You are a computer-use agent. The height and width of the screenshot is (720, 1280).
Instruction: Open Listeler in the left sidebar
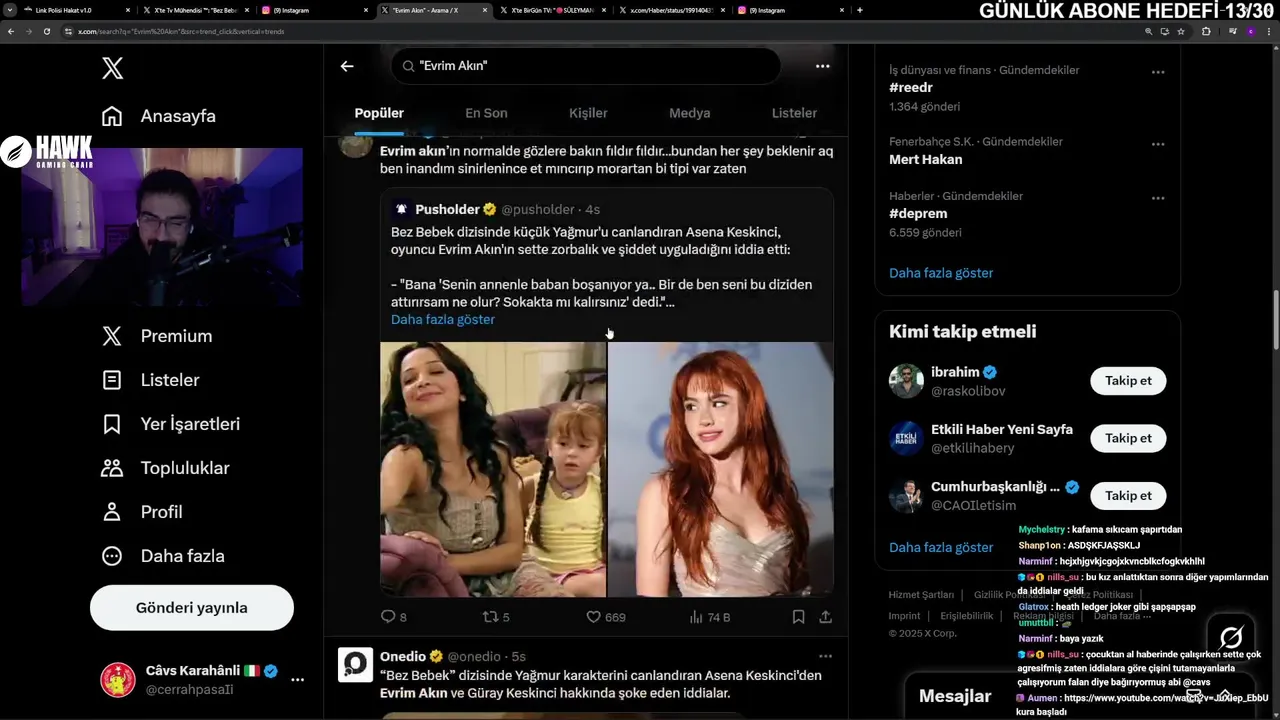151,380
